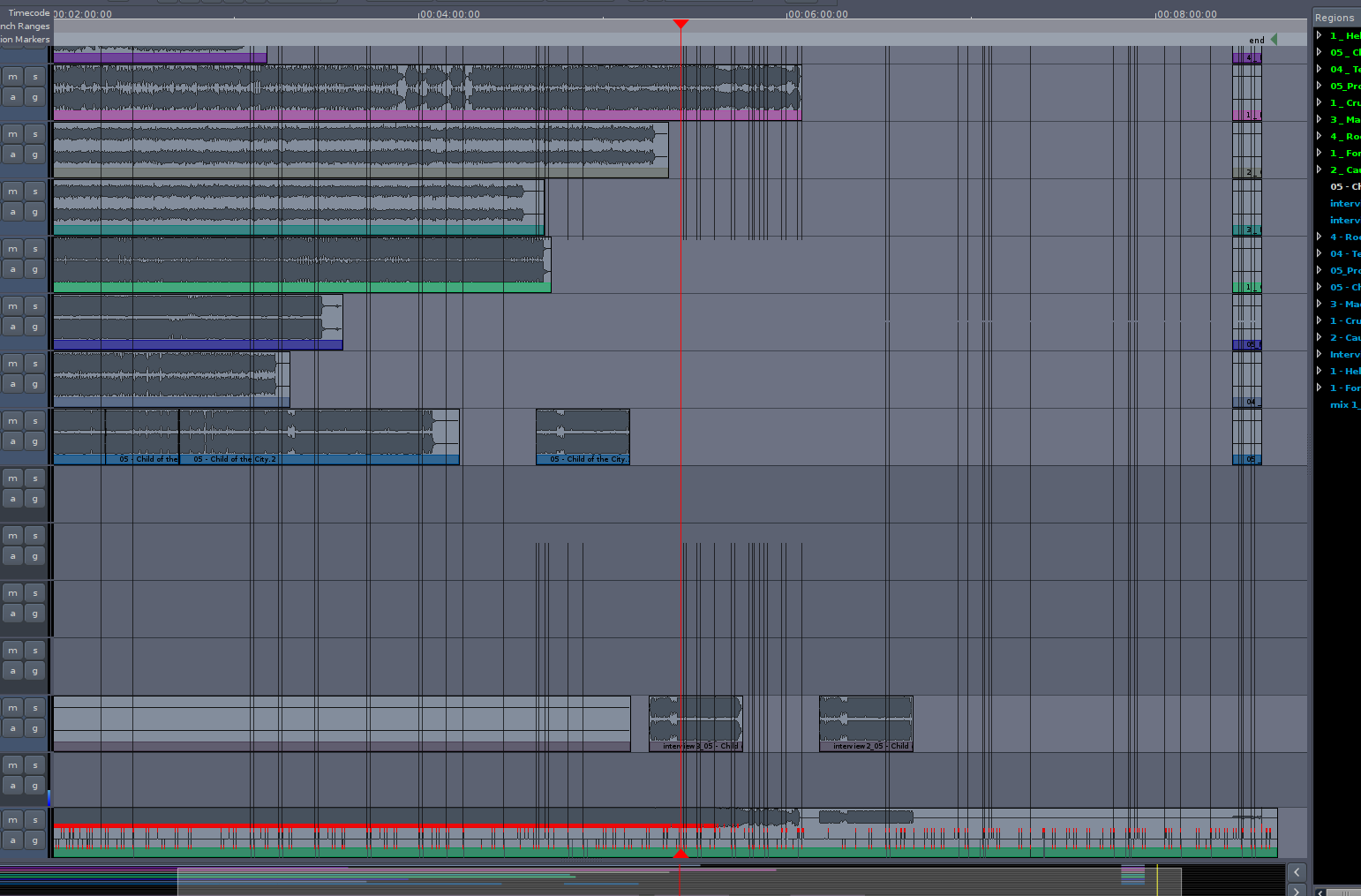Mute the track holding the interview regions

pos(12,708)
